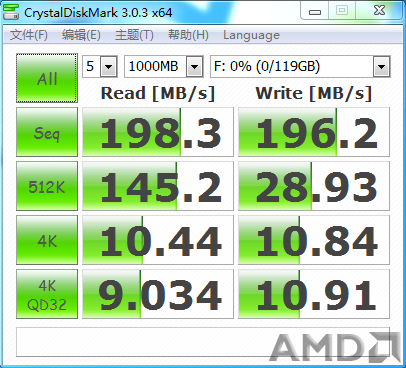Expand the 1000MB test size dropdown
The height and width of the screenshot is (368, 406).
click(x=195, y=67)
